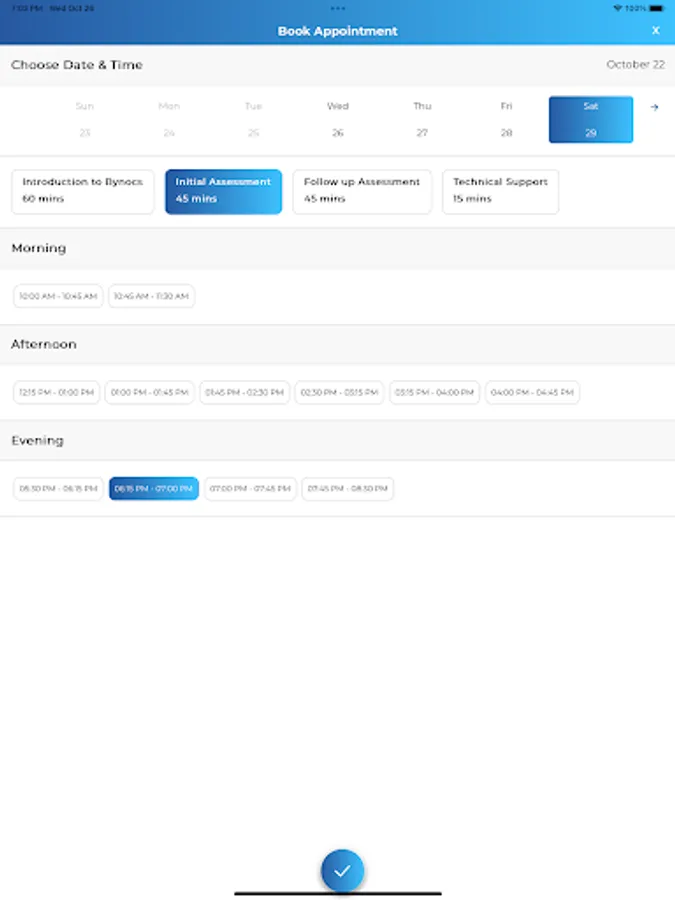Select Sat 29 in the calendar
The height and width of the screenshot is (900, 675).
coord(591,119)
